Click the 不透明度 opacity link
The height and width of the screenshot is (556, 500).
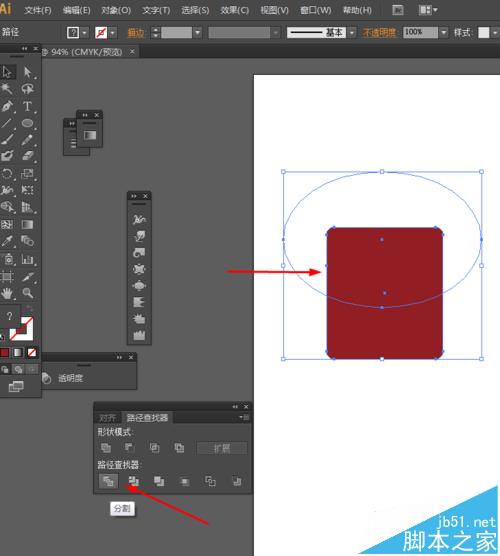click(379, 33)
